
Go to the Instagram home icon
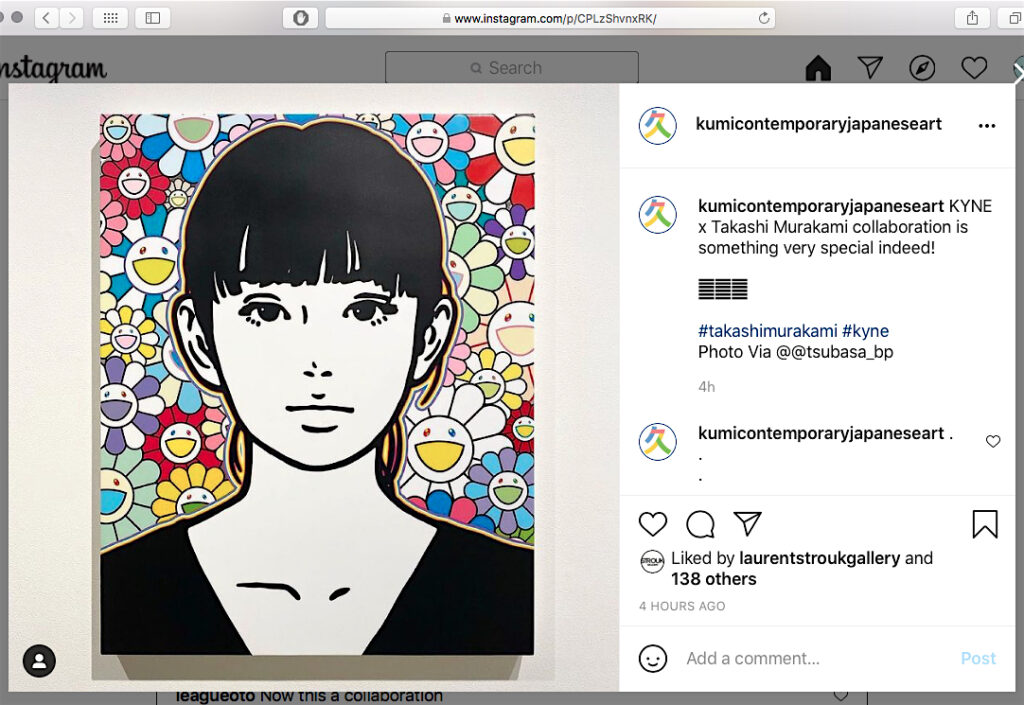(818, 68)
